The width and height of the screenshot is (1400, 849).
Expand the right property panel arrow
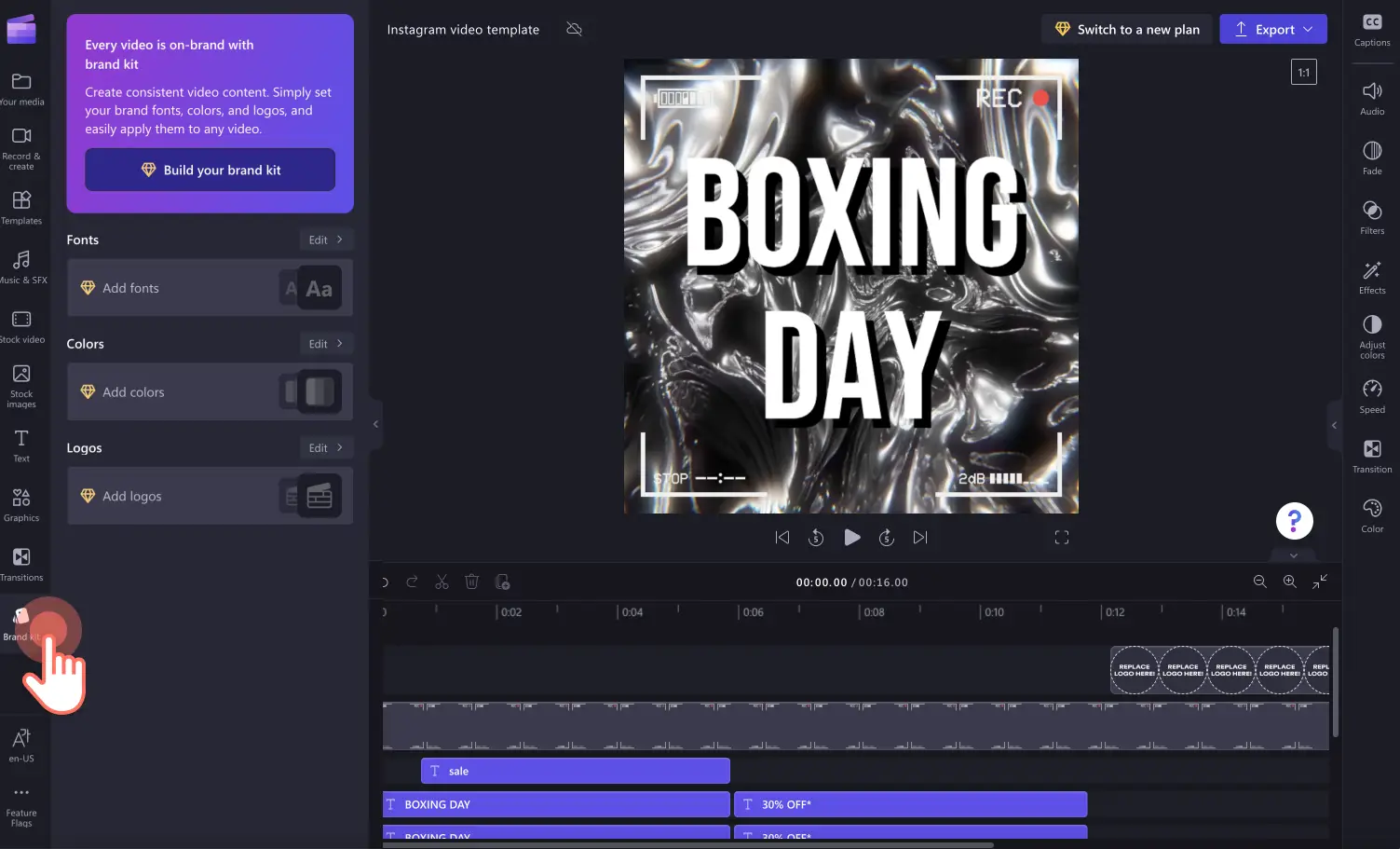(x=1334, y=425)
